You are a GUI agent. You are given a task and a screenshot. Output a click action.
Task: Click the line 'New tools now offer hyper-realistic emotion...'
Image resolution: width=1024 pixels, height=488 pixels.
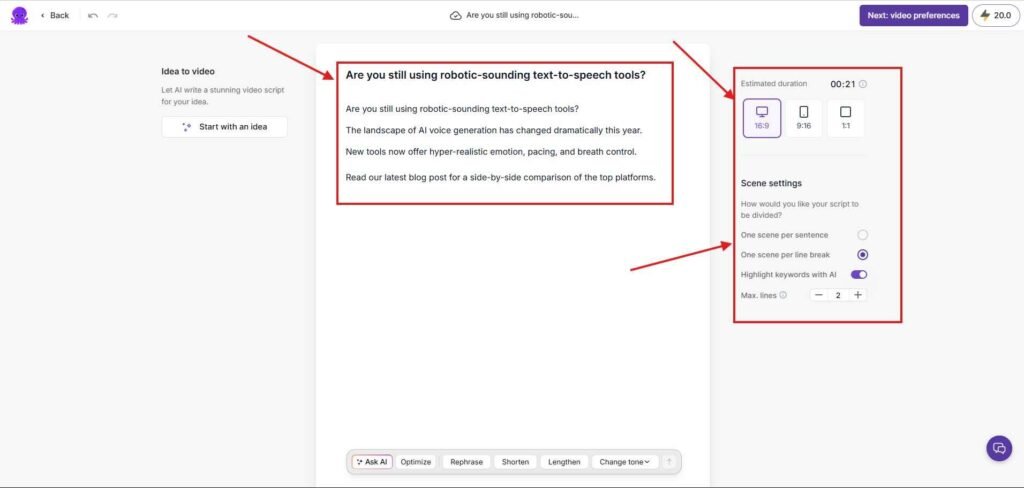click(491, 152)
